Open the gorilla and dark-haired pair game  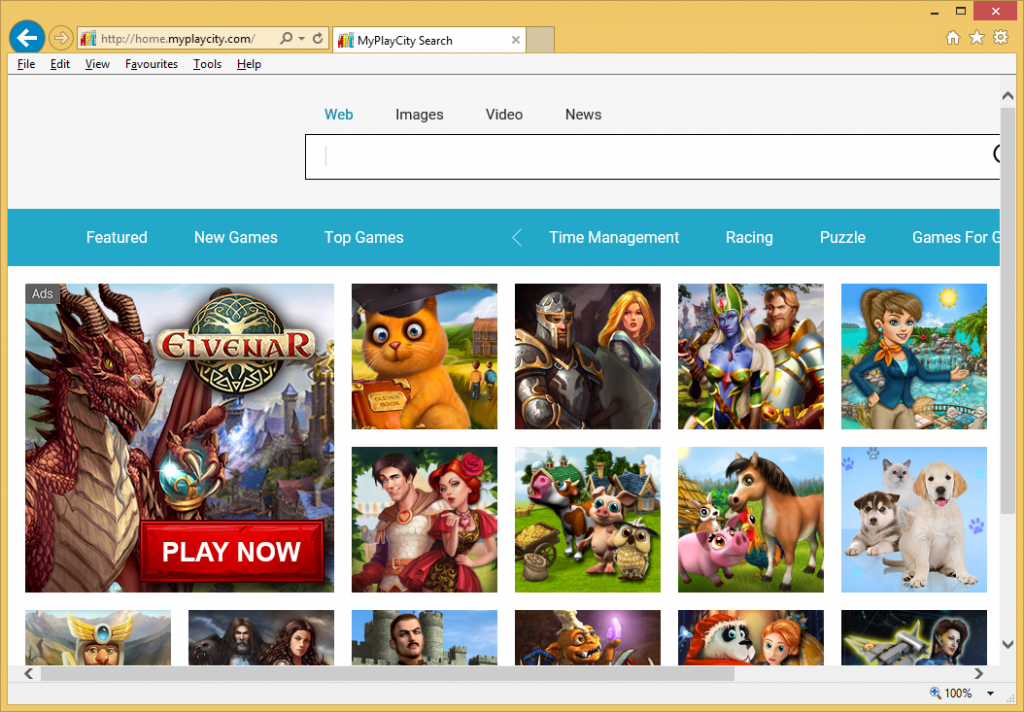(x=261, y=638)
